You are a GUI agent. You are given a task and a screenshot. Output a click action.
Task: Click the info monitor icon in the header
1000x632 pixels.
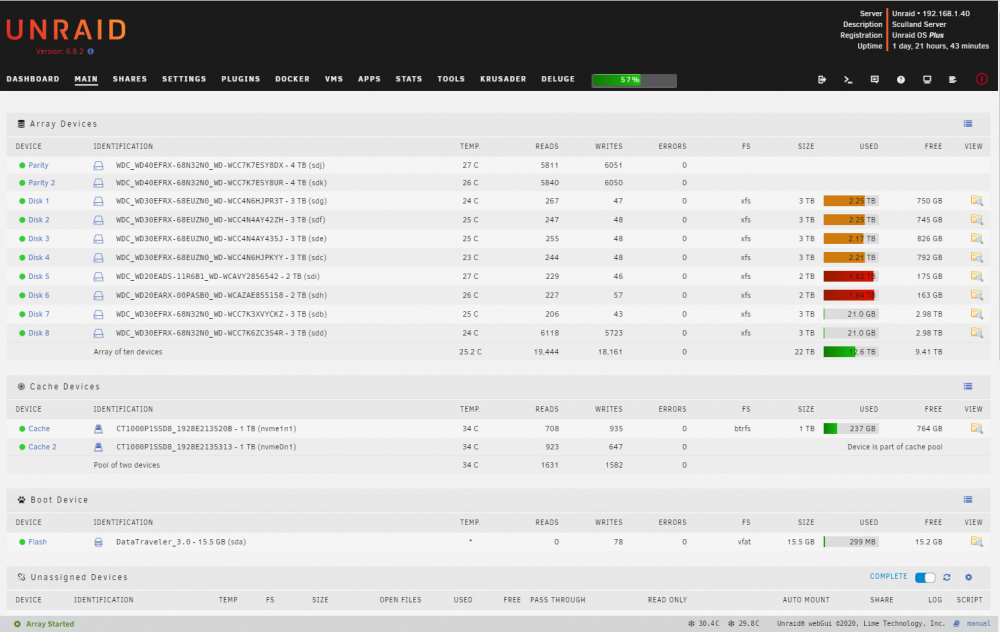pos(927,80)
